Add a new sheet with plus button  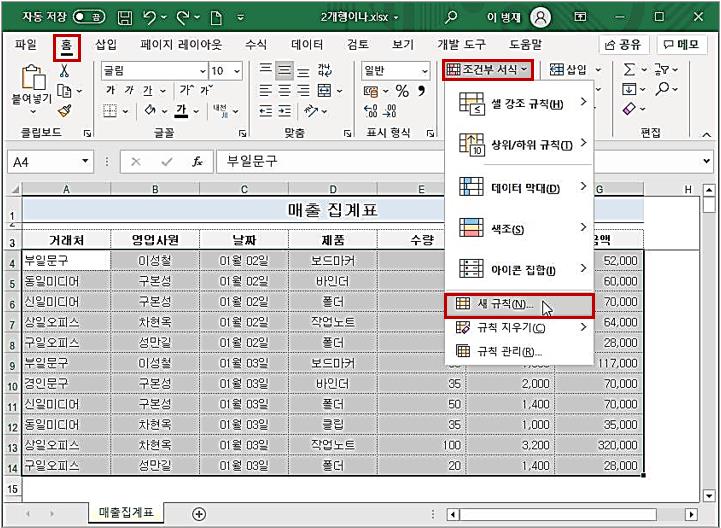199,514
